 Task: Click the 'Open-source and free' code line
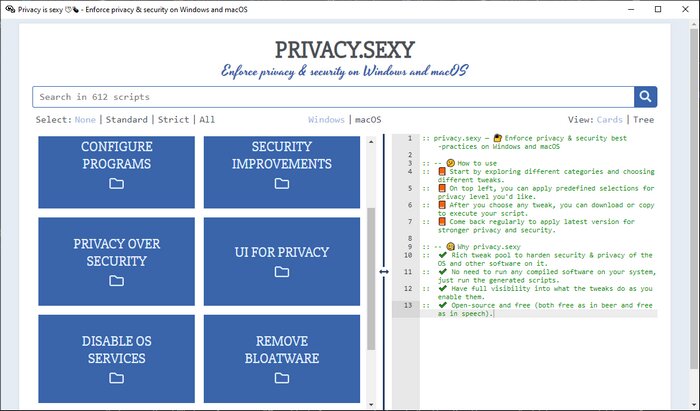(x=538, y=309)
